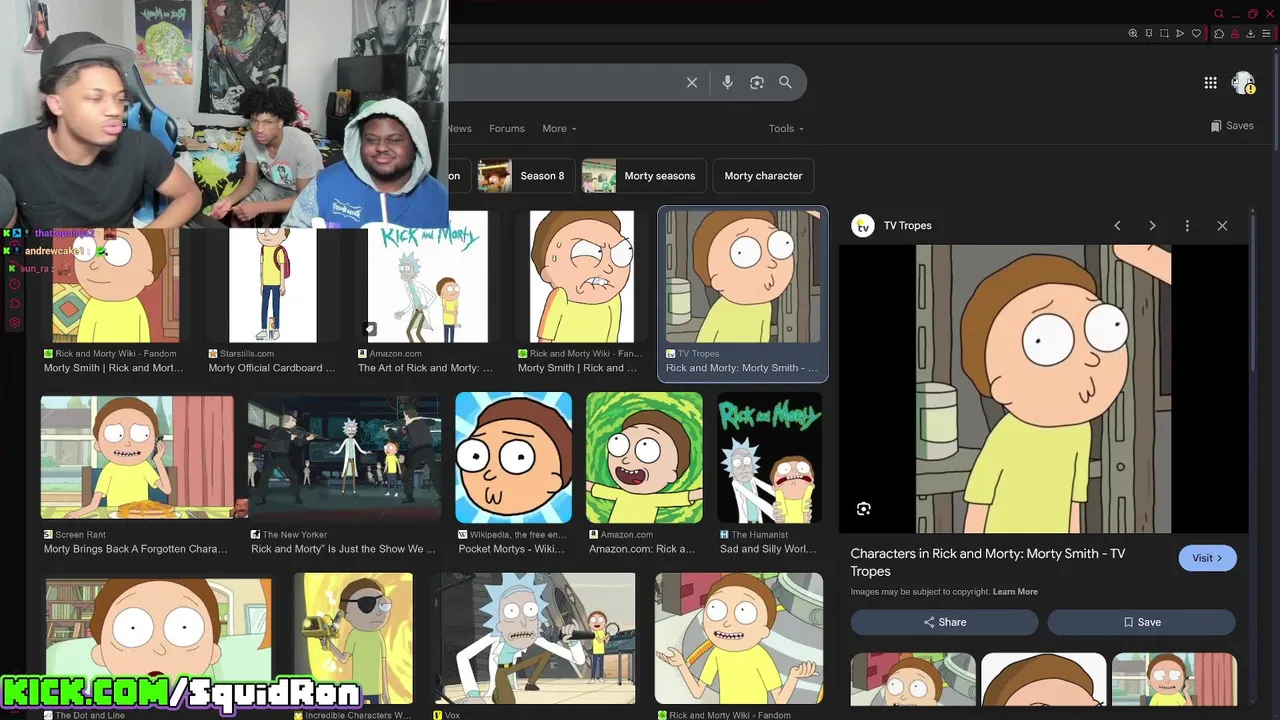The height and width of the screenshot is (720, 1280).
Task: Expand the More search filter dropdown
Action: coord(560,128)
